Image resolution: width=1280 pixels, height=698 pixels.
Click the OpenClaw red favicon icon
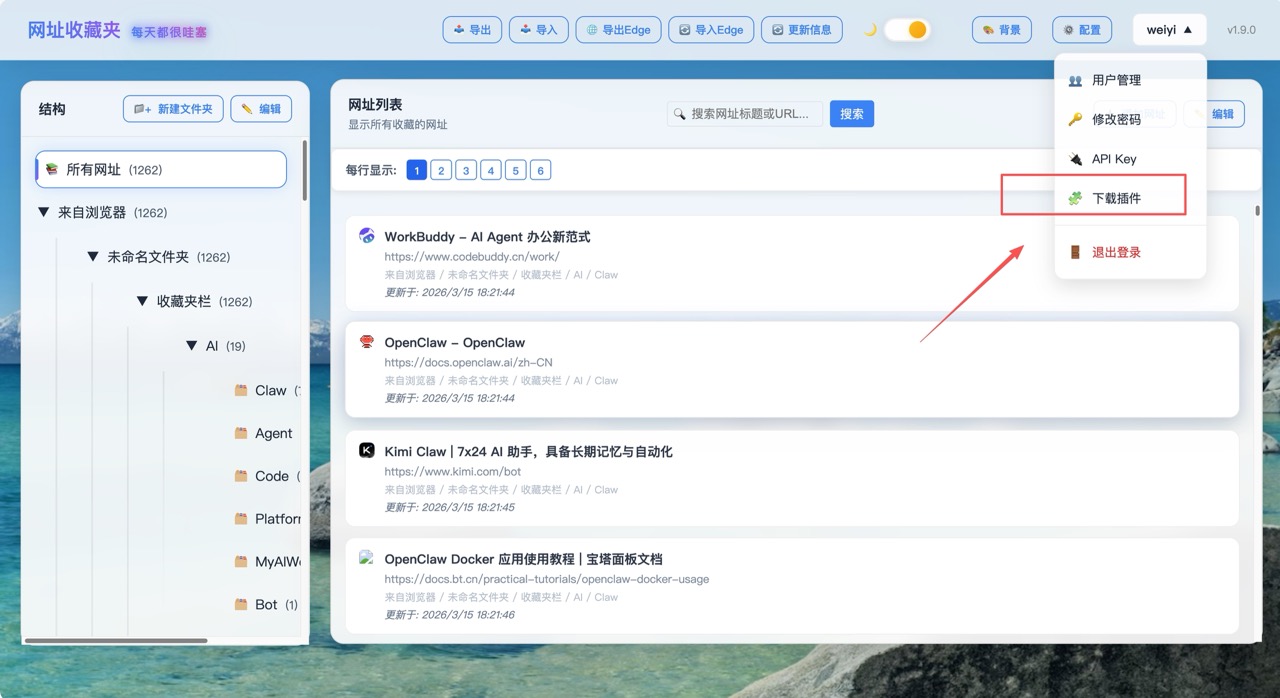(367, 342)
